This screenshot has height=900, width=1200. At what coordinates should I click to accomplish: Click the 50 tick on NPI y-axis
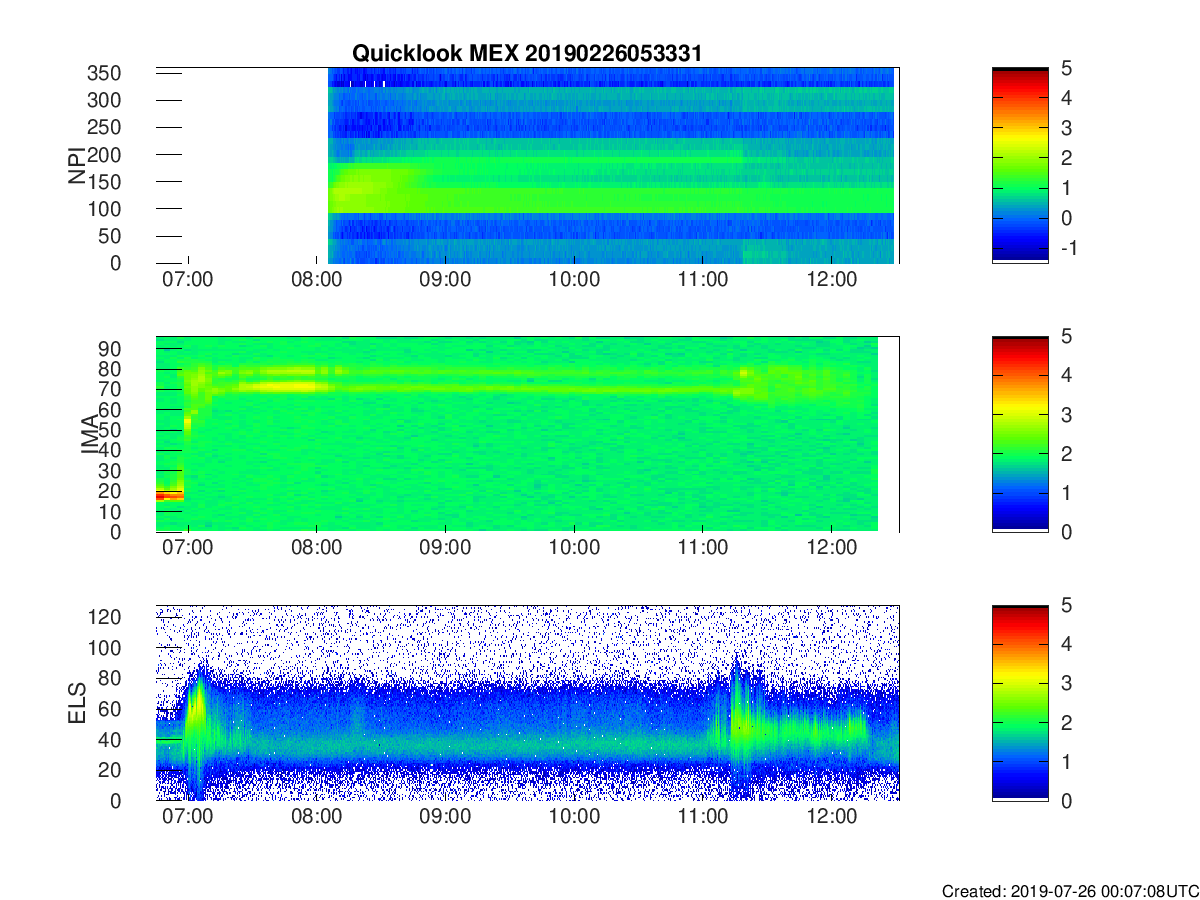click(x=111, y=236)
